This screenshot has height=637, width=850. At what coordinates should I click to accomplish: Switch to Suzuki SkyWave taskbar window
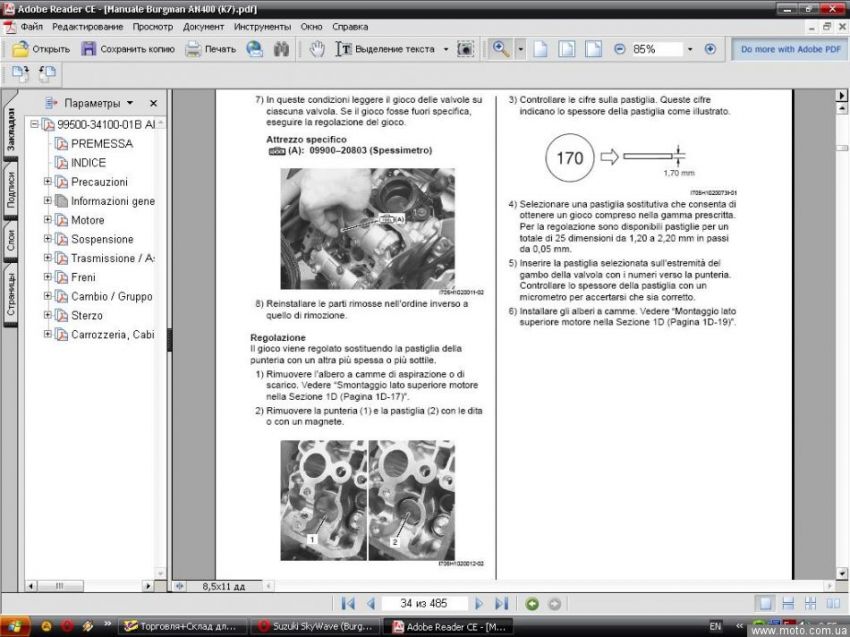pos(314,626)
